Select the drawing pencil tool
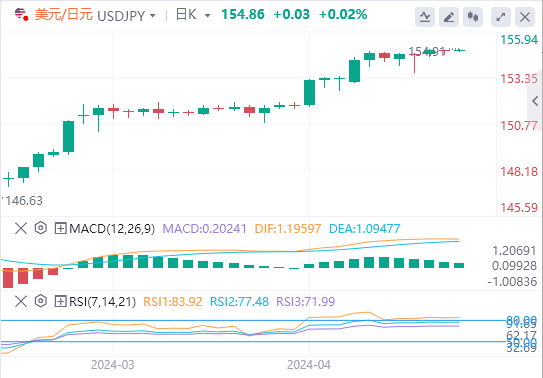The image size is (543, 378). pyautogui.click(x=449, y=17)
